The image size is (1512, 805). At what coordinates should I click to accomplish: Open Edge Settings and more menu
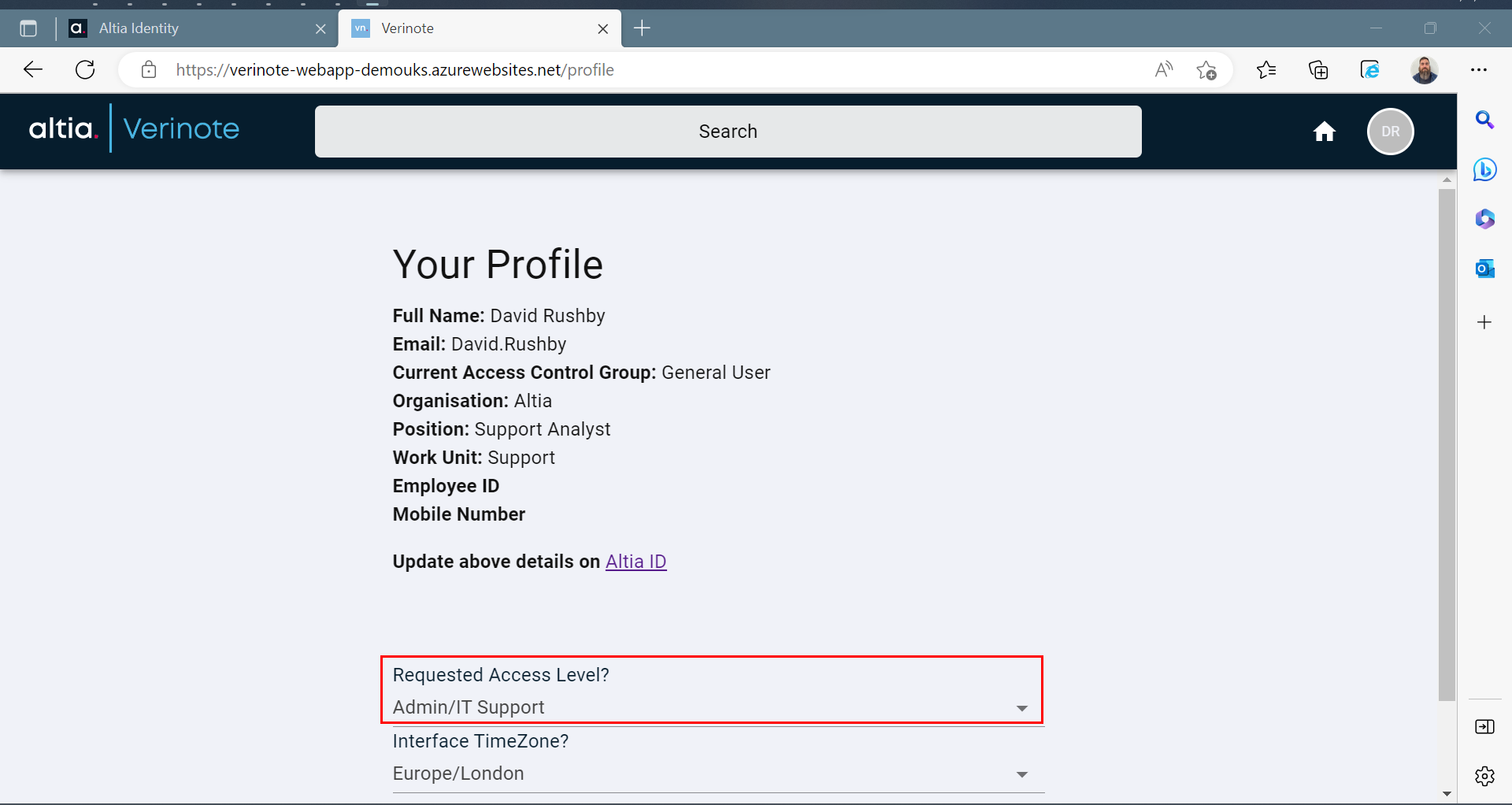point(1479,69)
